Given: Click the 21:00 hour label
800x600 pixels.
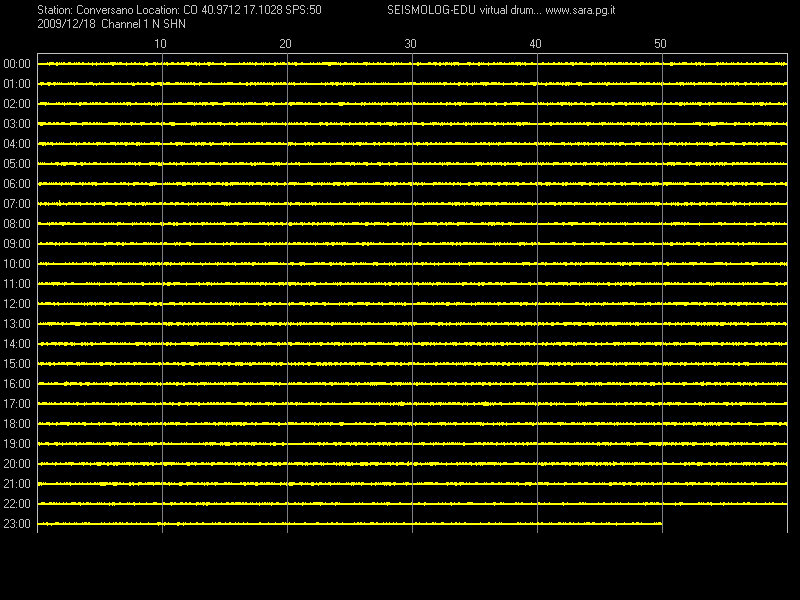Looking at the screenshot, I should click(x=17, y=484).
